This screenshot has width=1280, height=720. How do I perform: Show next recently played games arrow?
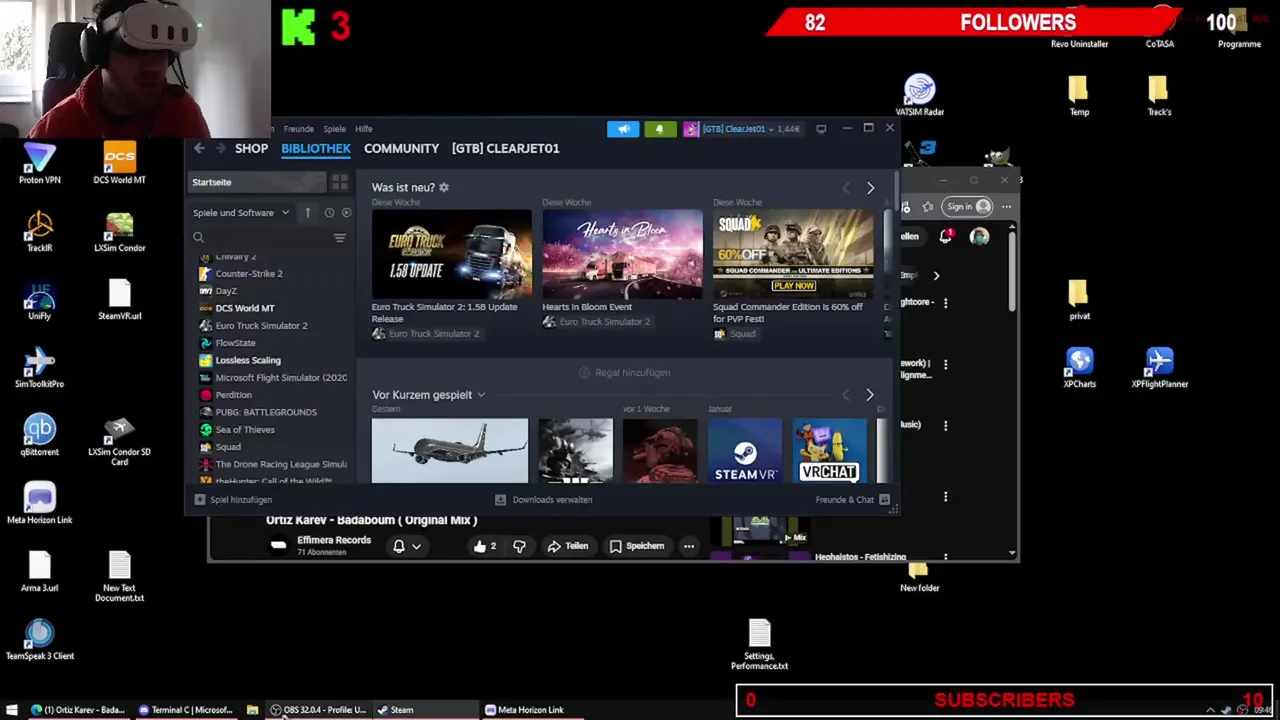(x=869, y=395)
